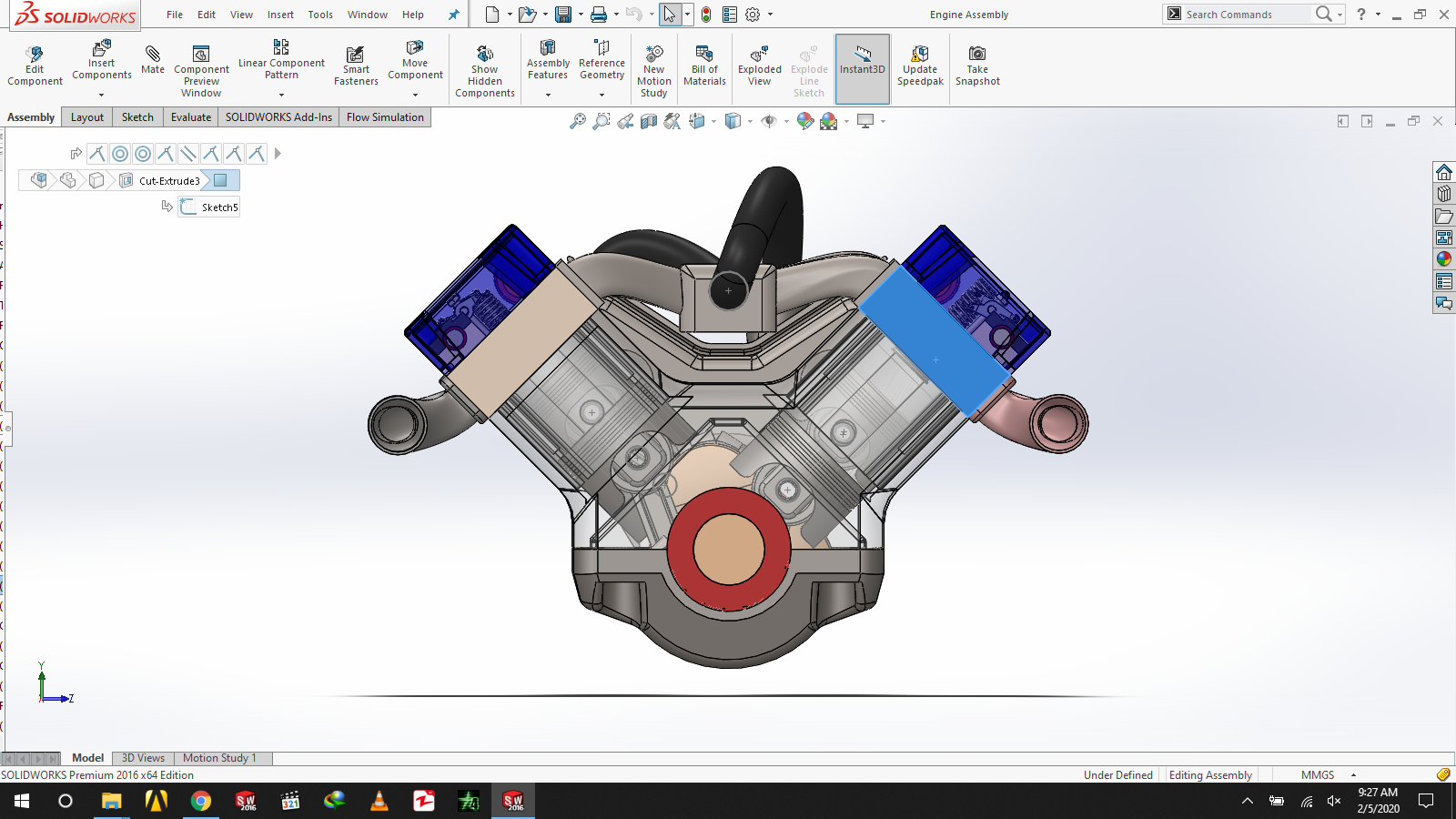
Task: Open the Tools menu
Action: point(320,15)
